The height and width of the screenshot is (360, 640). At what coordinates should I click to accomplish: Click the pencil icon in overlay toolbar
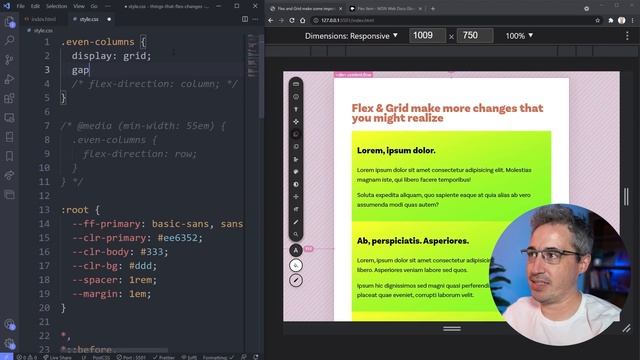click(296, 222)
